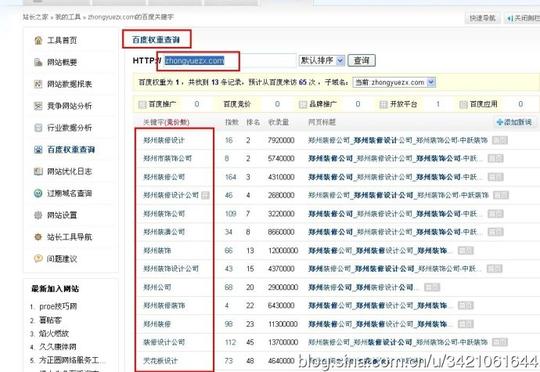This screenshot has width=540, height=372.
Task: Click the gray icon ending the 3220000 row
Action: 496,214
